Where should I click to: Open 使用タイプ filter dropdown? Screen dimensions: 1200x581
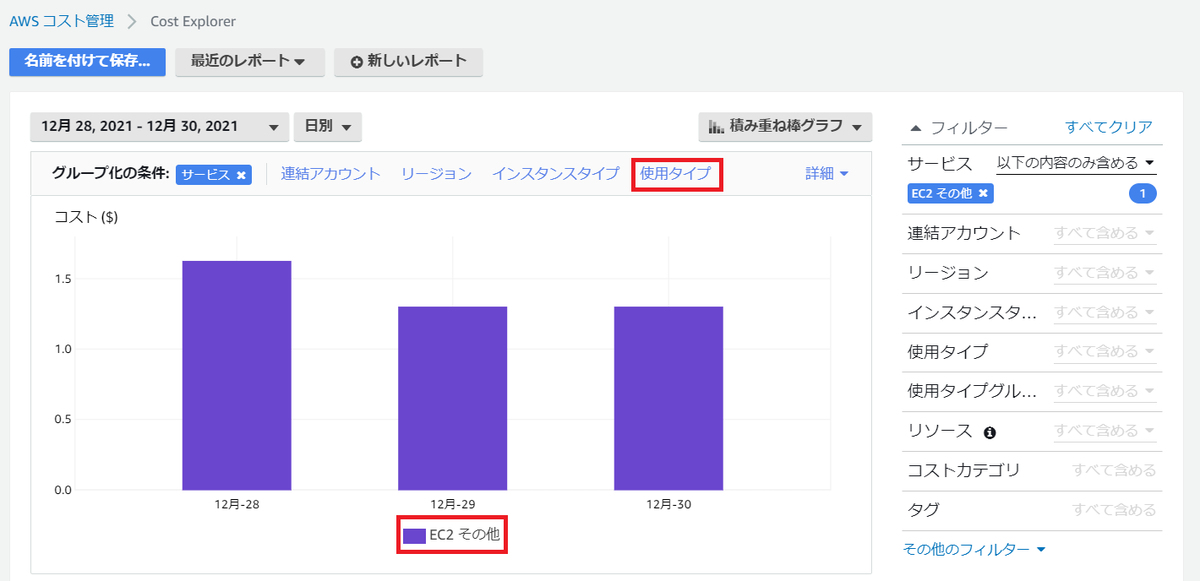[x=1105, y=351]
